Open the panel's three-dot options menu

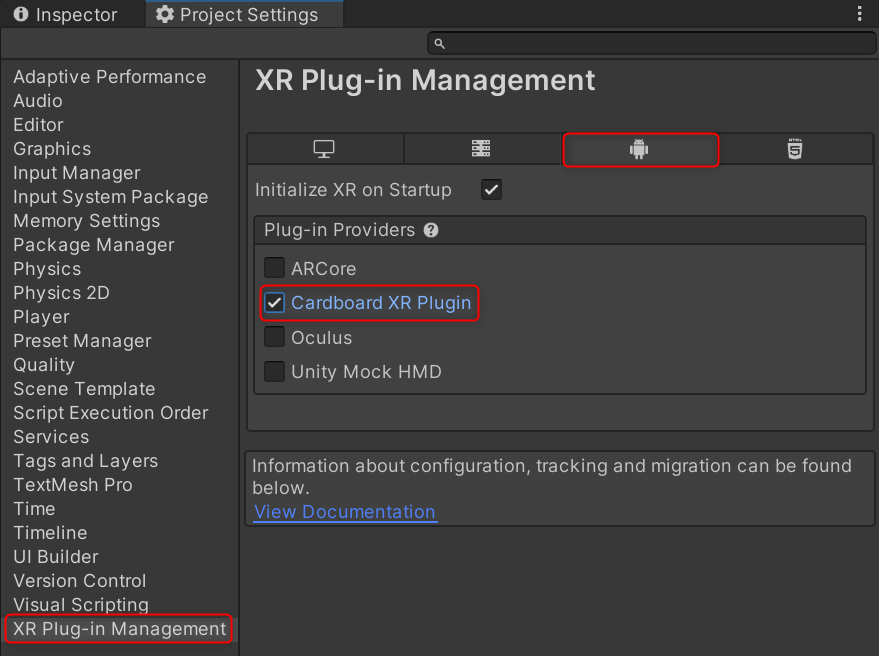click(x=859, y=13)
